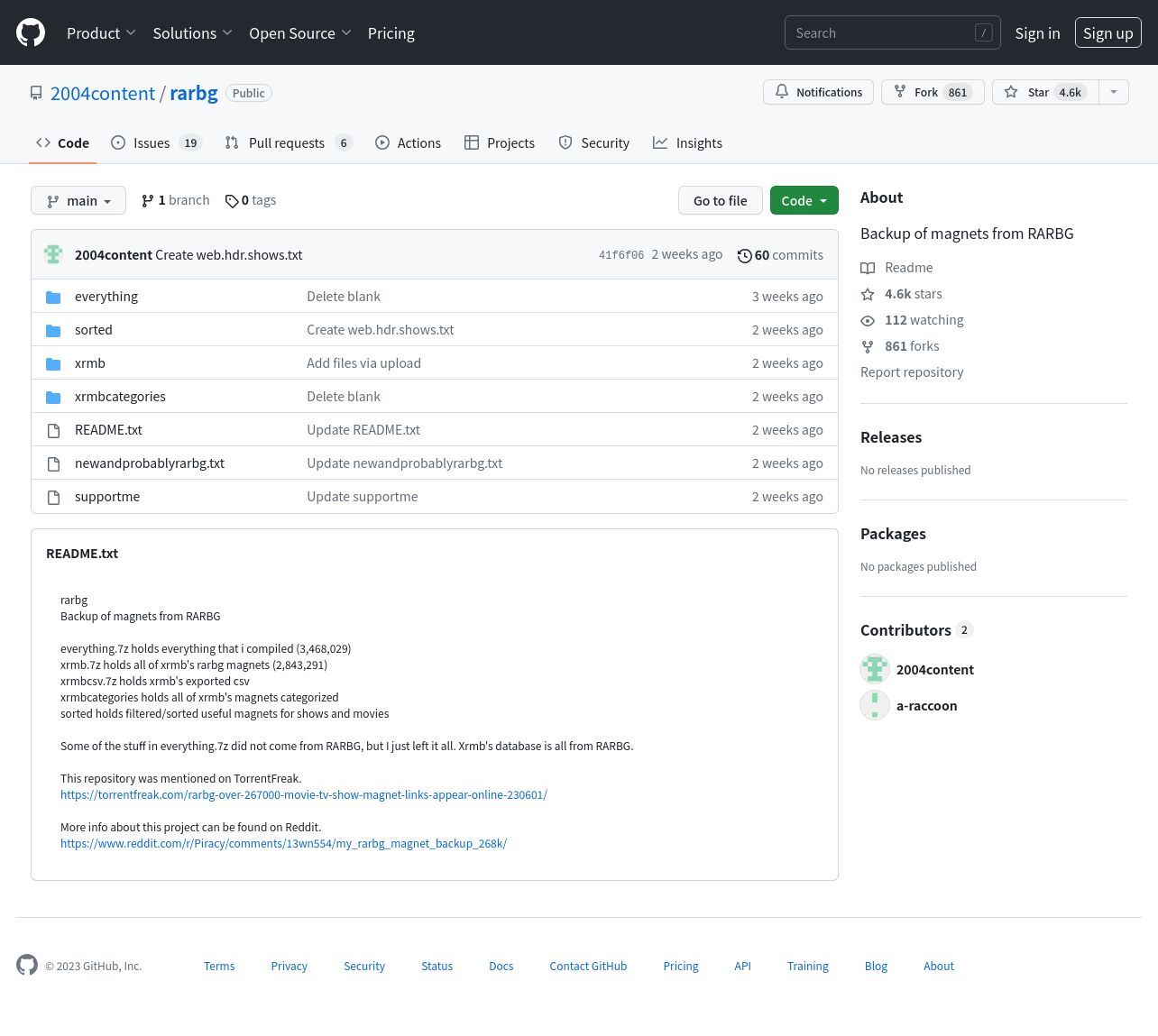Open the xrmb folder icon
Screen dimensions: 1158x1036
(x=53, y=363)
